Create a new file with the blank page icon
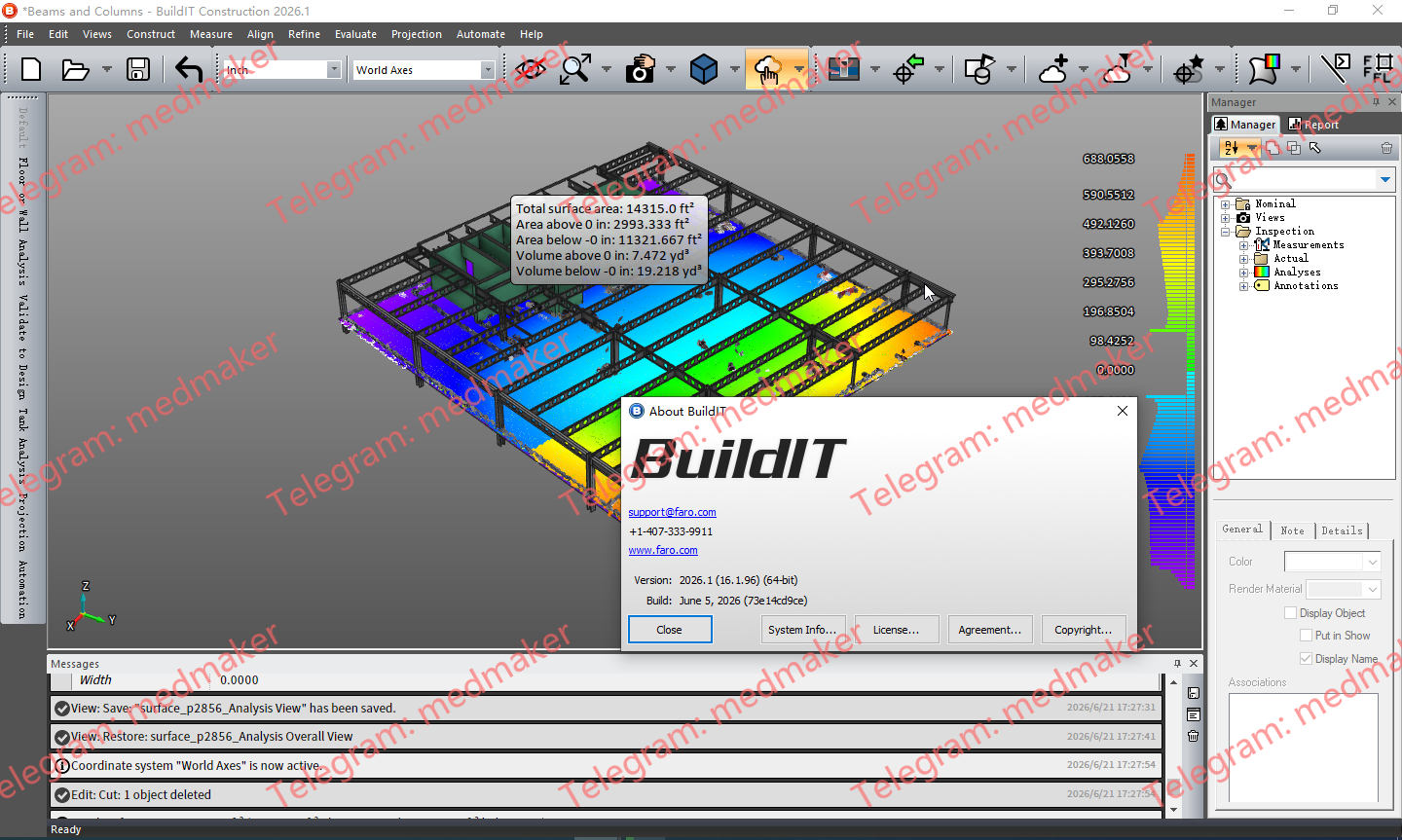Screen dimensions: 1402x840 click(31, 69)
